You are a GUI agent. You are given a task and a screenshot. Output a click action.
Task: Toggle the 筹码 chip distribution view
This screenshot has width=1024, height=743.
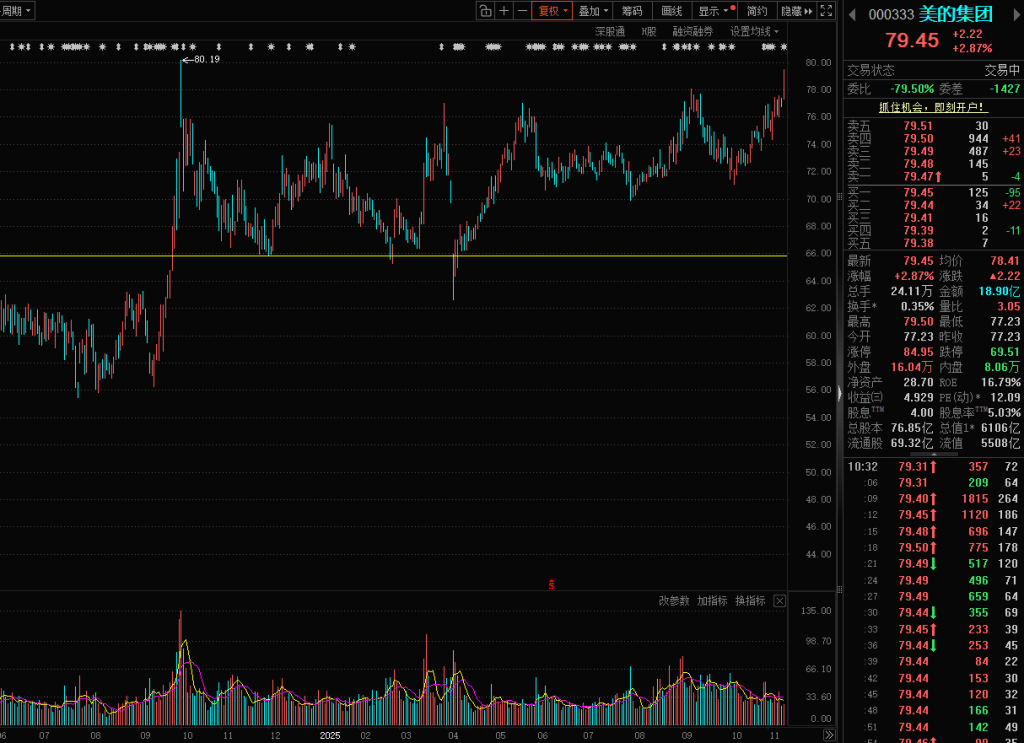(632, 11)
